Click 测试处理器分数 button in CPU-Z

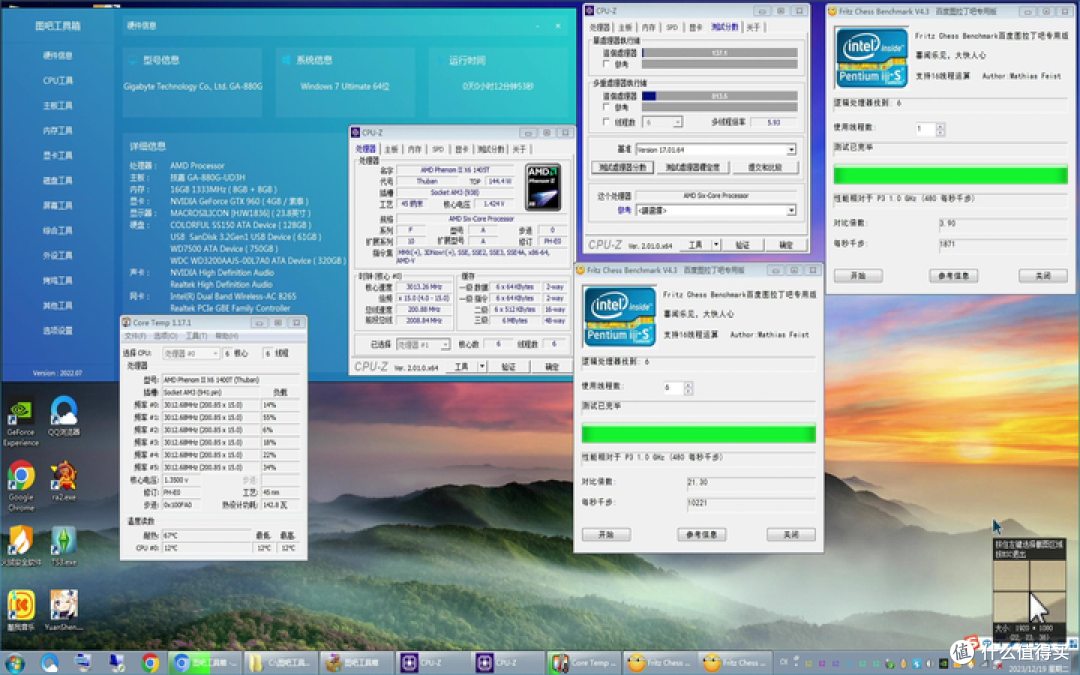click(x=623, y=167)
